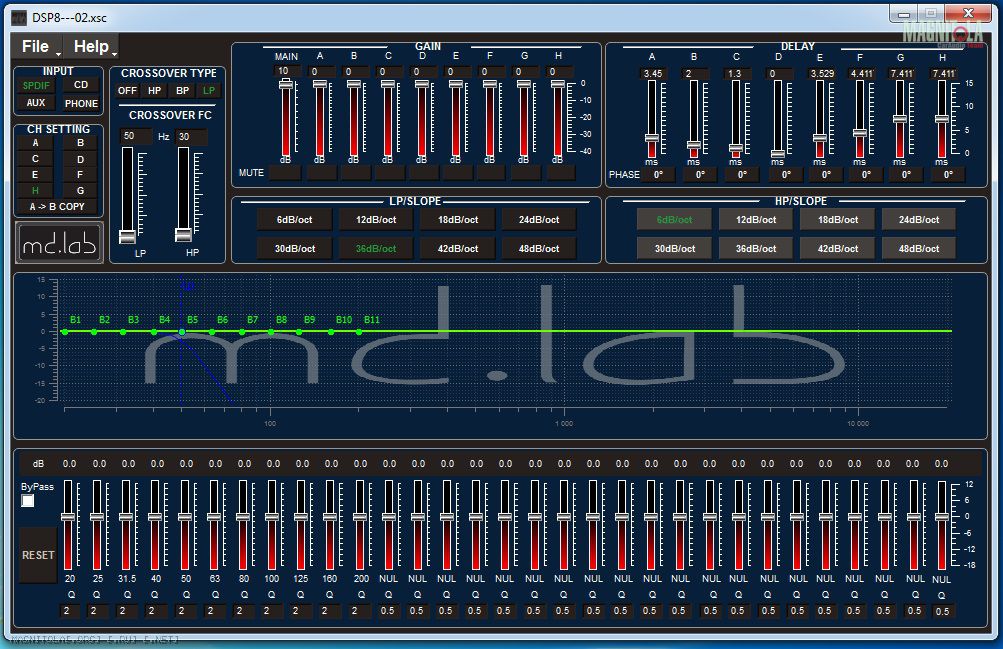Set LP slope to 48dB/oct
Viewport: 1003px width, 649px height.
[539, 249]
